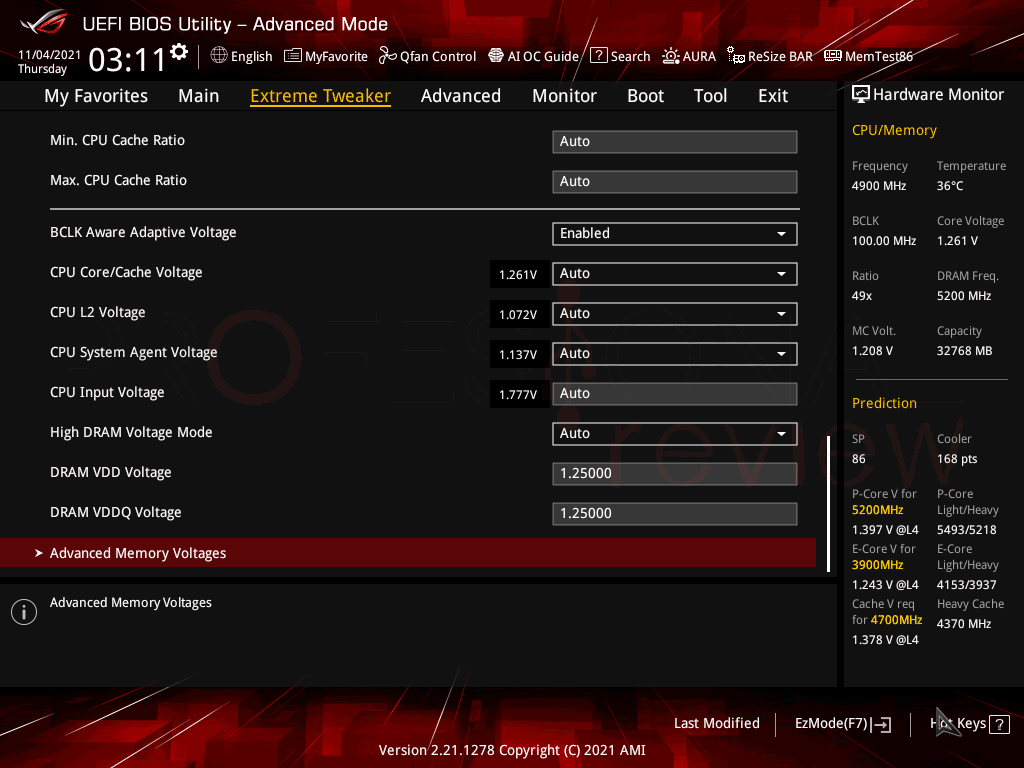
Task: Click CPU Input Voltage Auto field
Action: click(675, 394)
